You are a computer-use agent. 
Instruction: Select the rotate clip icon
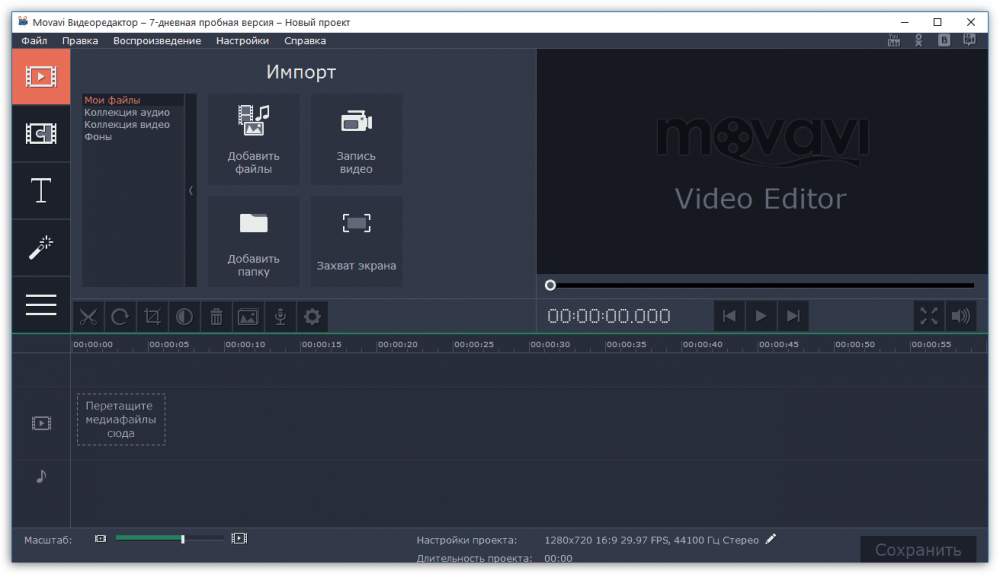pyautogui.click(x=120, y=317)
